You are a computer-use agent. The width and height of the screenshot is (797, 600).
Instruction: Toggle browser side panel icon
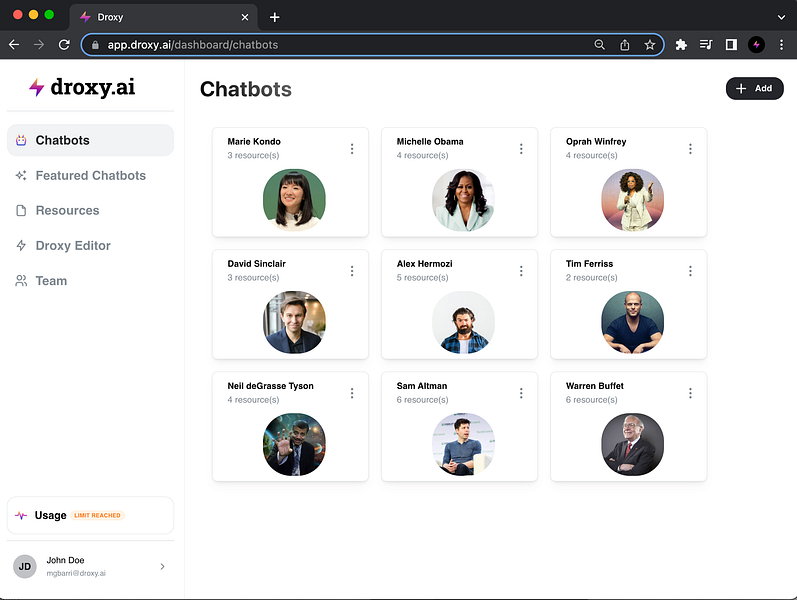731,45
